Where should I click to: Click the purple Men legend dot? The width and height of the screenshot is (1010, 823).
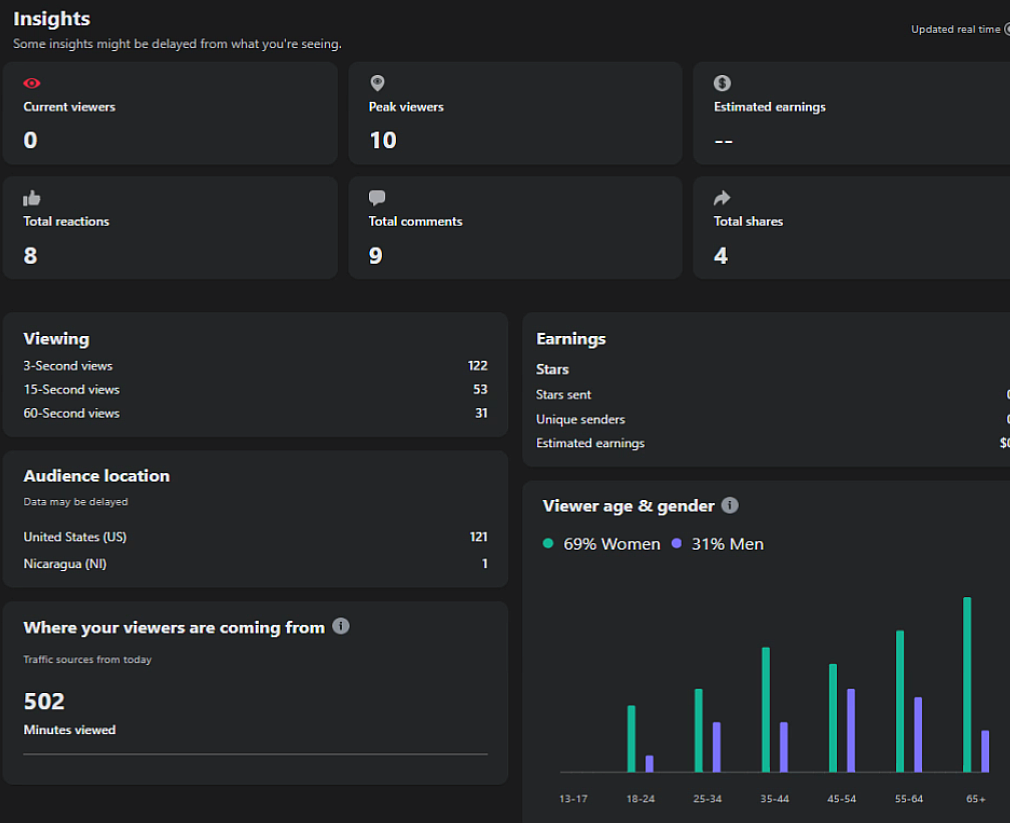677,543
